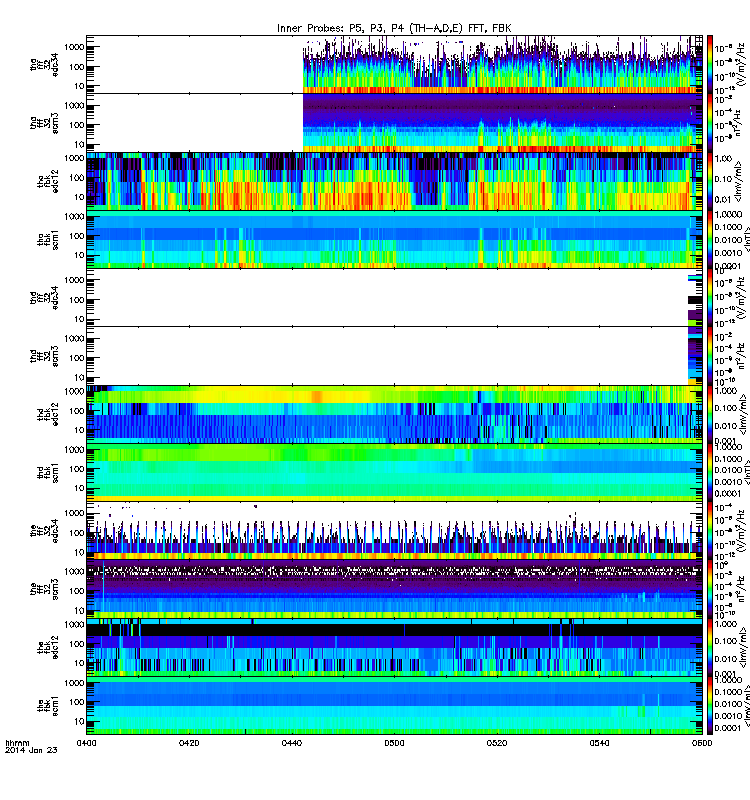Click the 'hhmm' axis unit label
The height and width of the screenshot is (800, 750).
pos(17,743)
